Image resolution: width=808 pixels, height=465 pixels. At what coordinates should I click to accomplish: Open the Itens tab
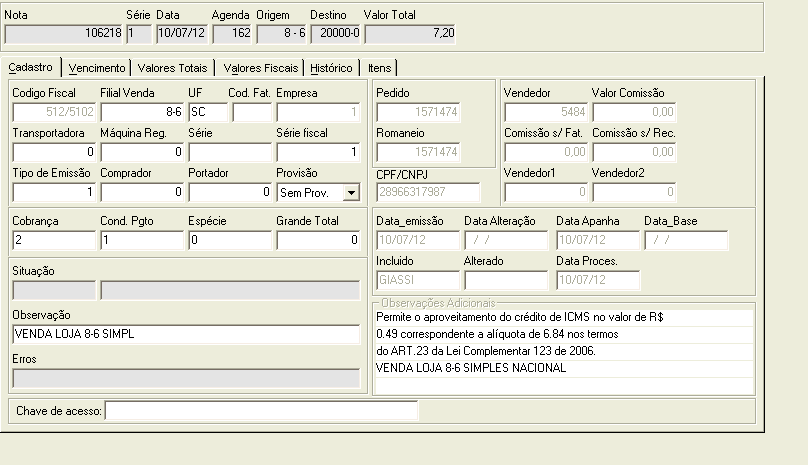click(x=379, y=68)
